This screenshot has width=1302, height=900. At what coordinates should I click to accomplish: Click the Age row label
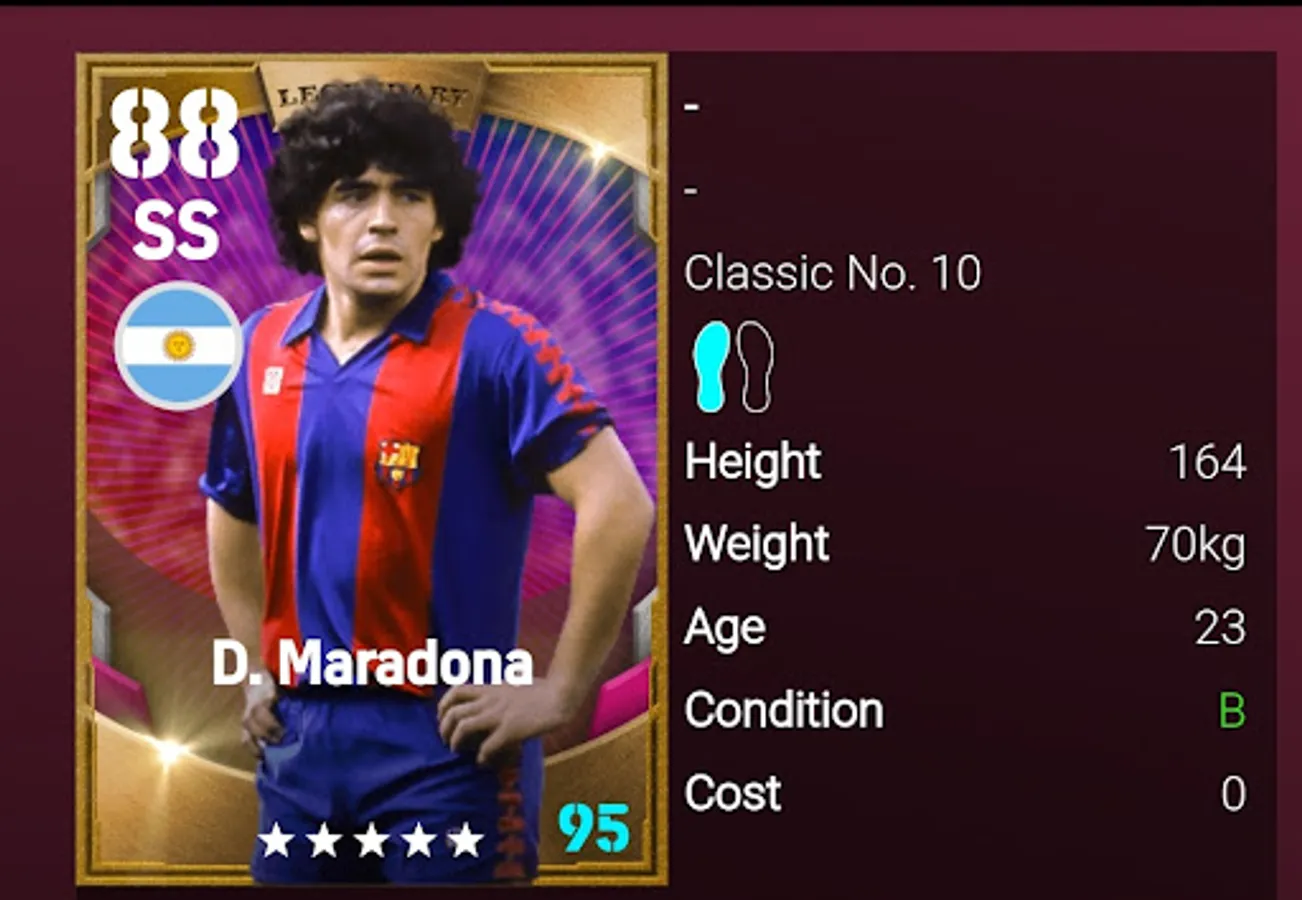[x=725, y=629]
